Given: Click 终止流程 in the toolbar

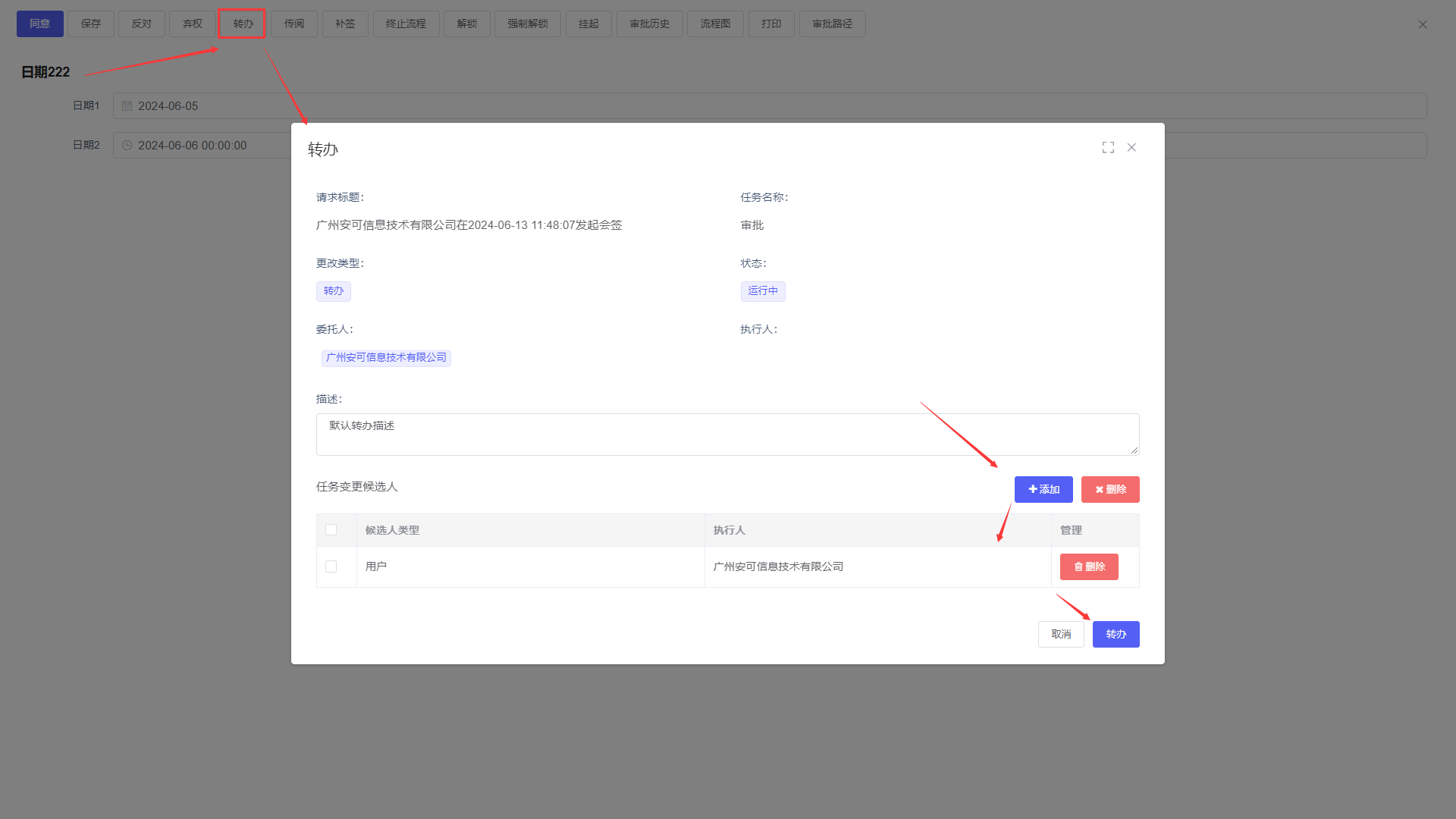Looking at the screenshot, I should 406,24.
